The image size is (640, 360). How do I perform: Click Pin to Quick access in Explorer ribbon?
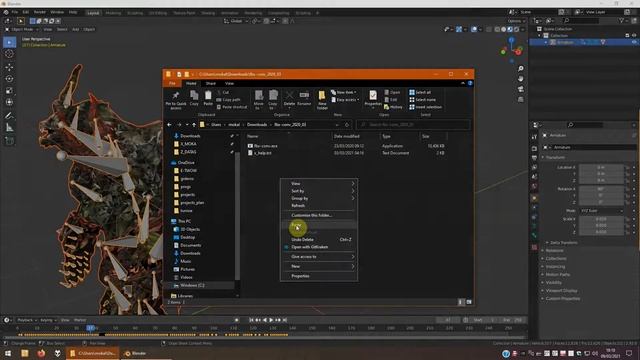pyautogui.click(x=176, y=100)
